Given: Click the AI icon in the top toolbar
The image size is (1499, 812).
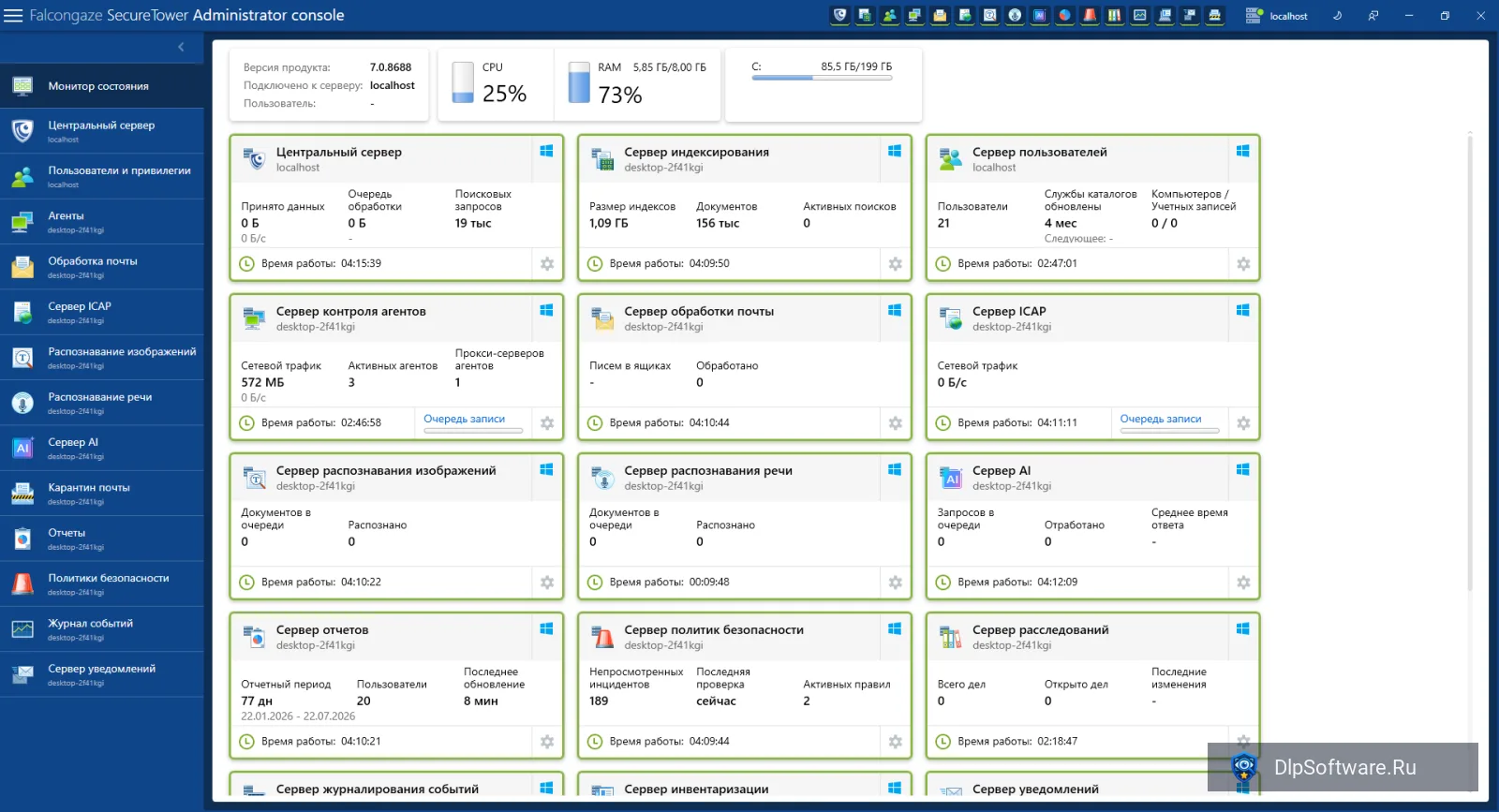Looking at the screenshot, I should point(1040,15).
